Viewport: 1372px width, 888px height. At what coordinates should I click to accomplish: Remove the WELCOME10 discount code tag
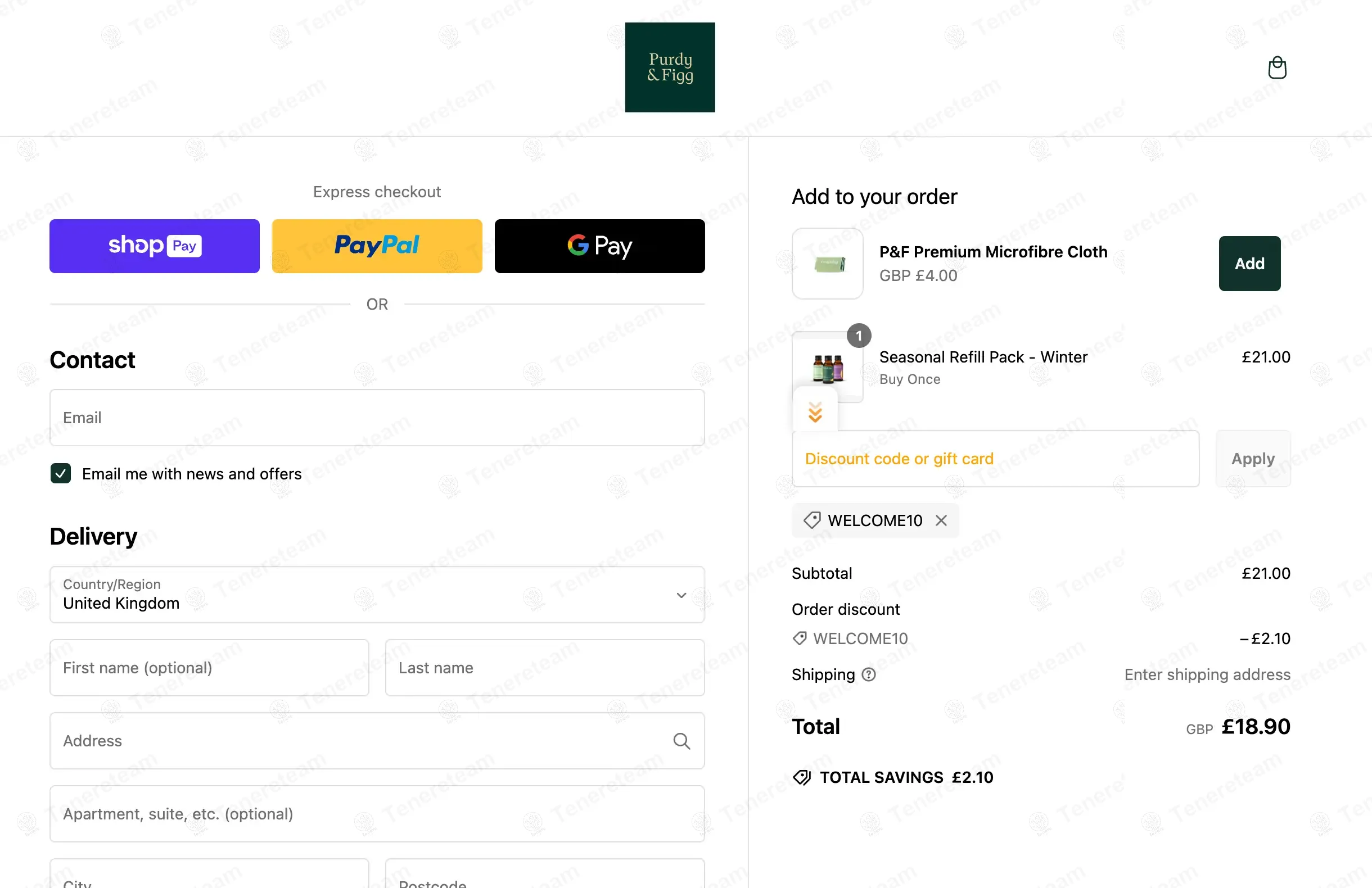[x=941, y=520]
